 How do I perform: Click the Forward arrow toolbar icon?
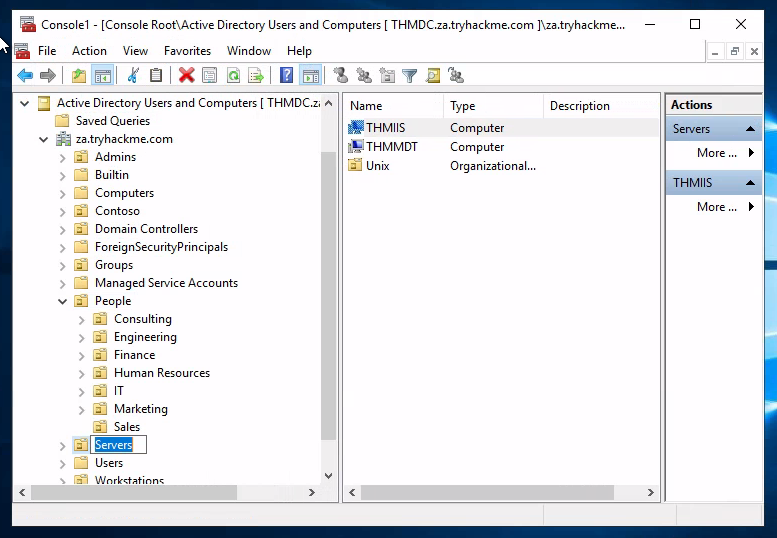[x=48, y=76]
